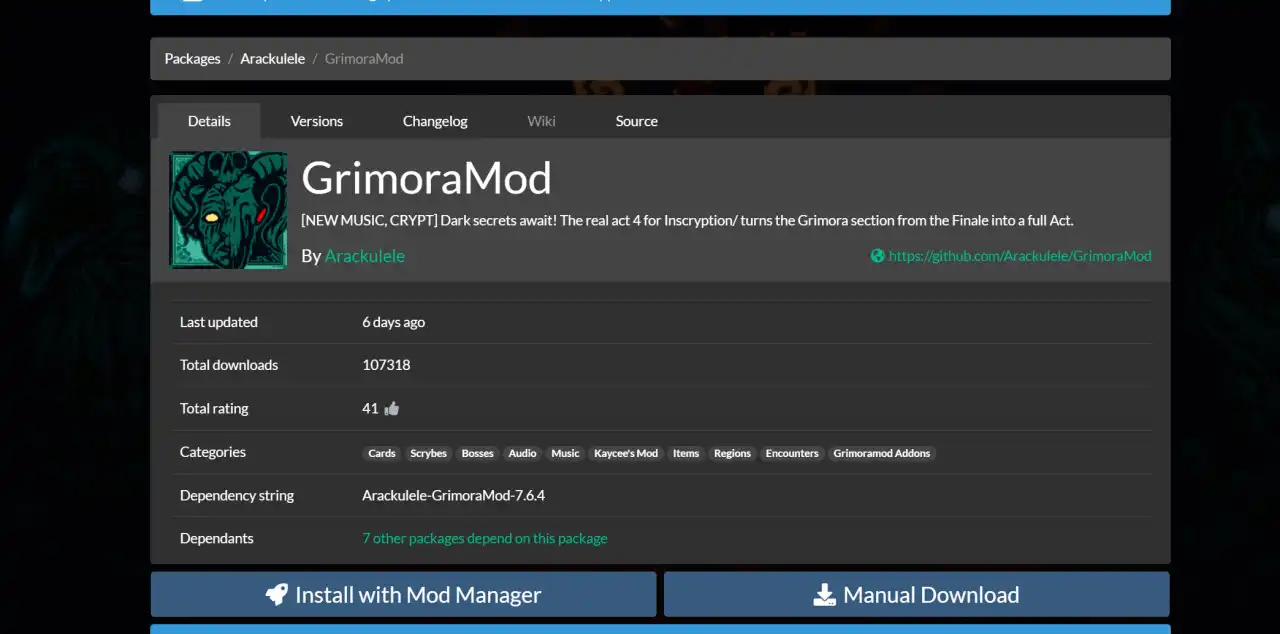
Task: Select the Encounters category tag
Action: pos(792,453)
